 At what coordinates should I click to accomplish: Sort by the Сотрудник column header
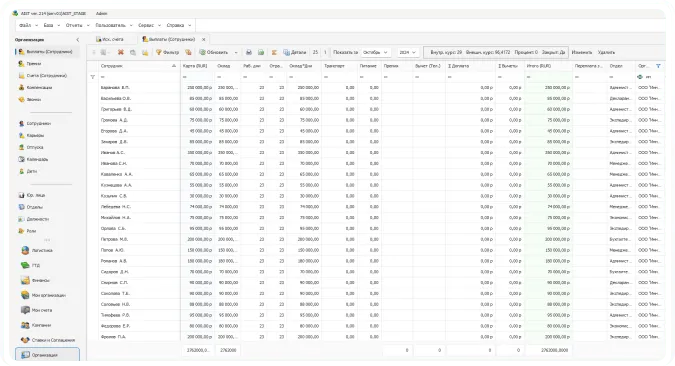point(112,66)
